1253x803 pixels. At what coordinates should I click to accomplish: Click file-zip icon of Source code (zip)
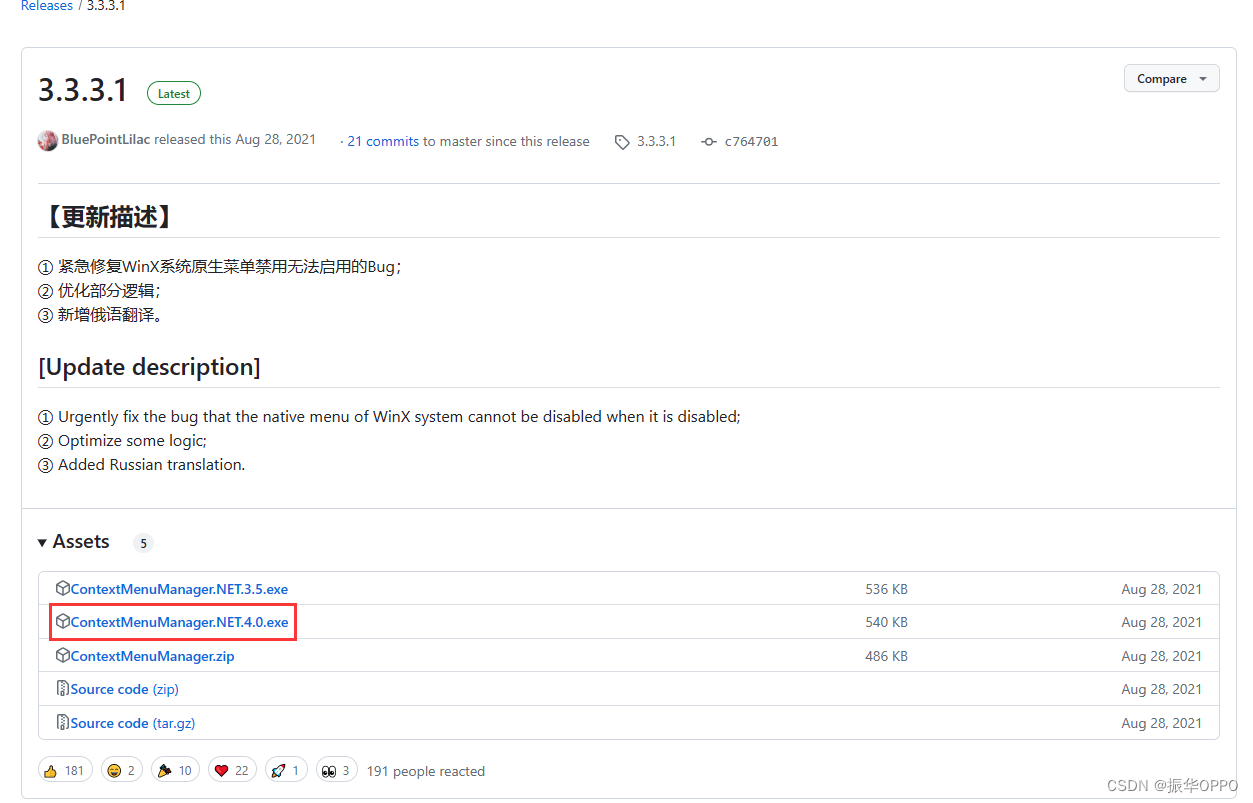63,689
